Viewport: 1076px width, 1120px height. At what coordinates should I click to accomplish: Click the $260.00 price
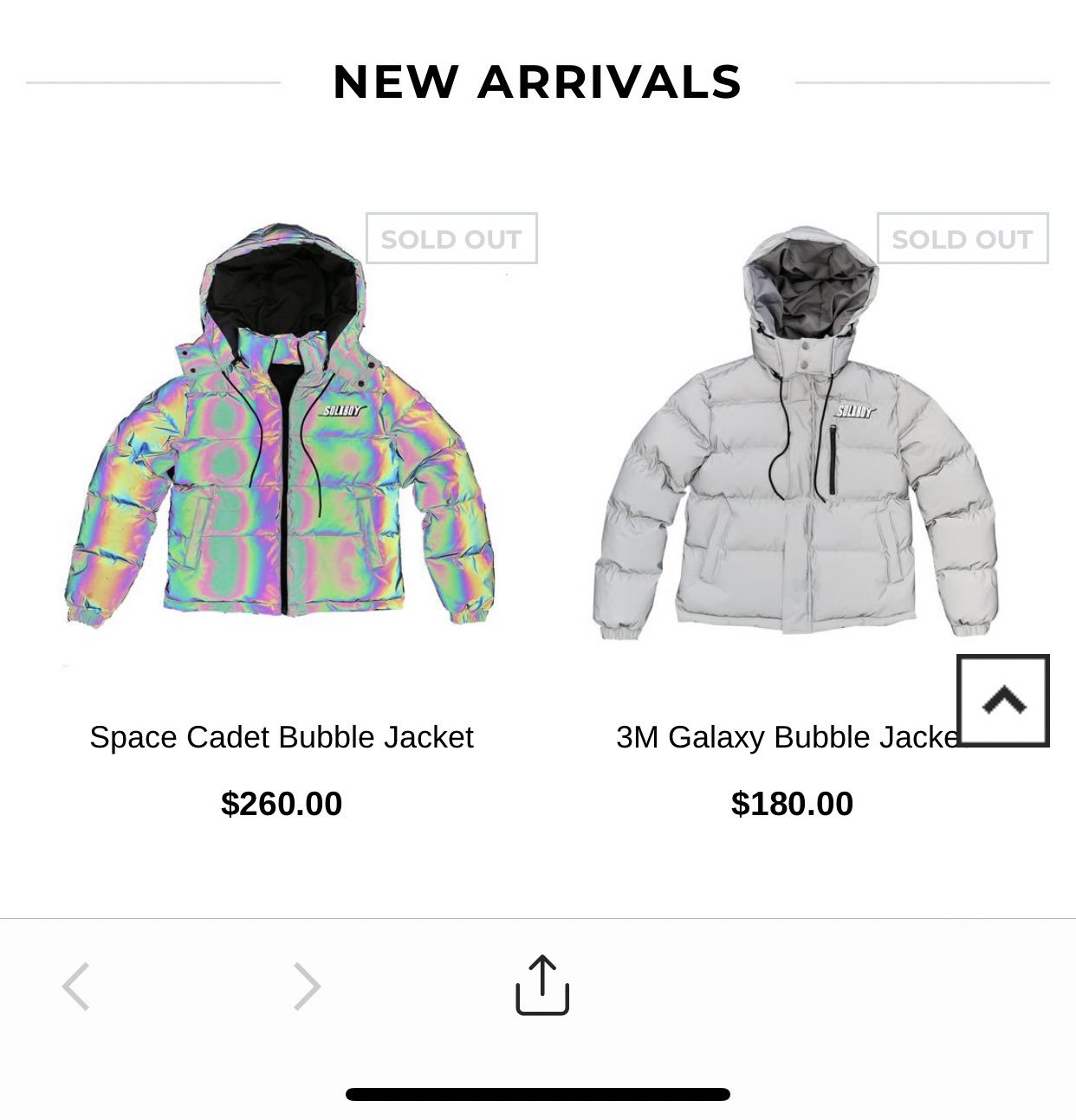coord(282,804)
